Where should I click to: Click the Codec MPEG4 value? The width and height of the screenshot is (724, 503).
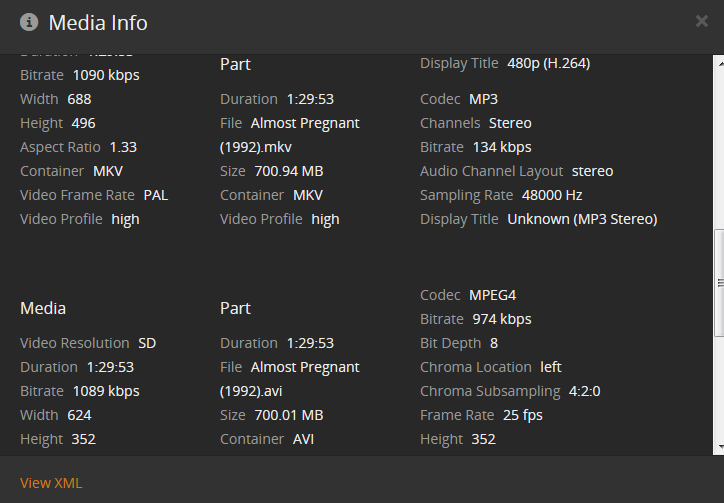(492, 295)
